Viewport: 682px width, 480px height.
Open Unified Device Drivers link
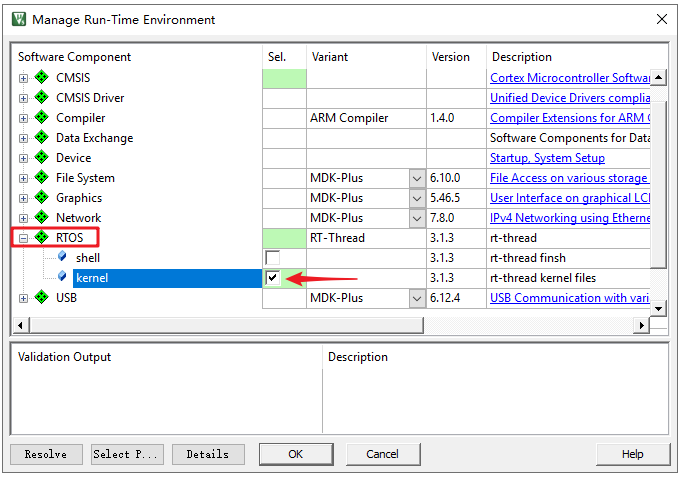[x=570, y=98]
